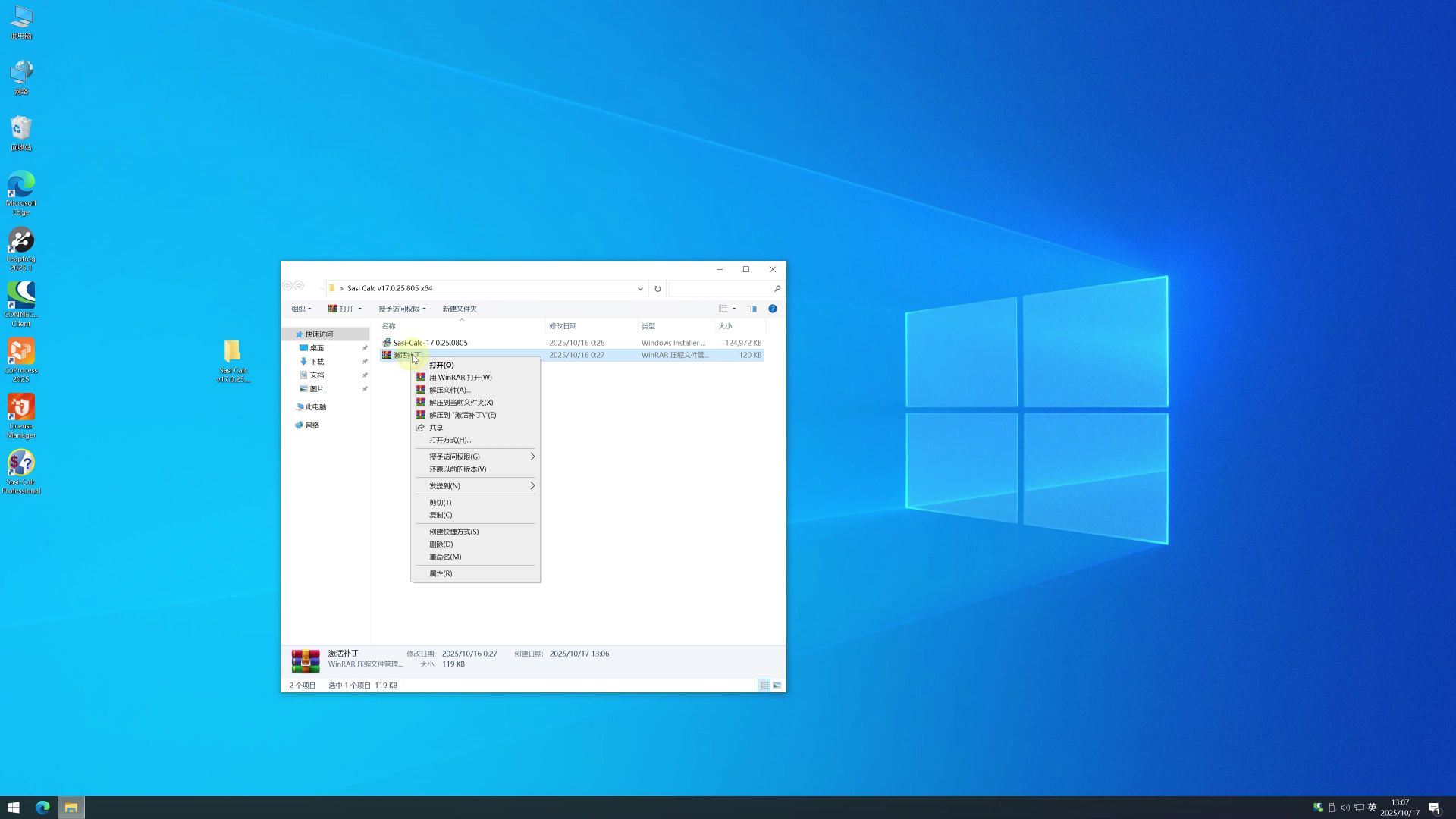Click the 新建文件夹 toolbar button
1456x819 pixels.
pyautogui.click(x=460, y=309)
